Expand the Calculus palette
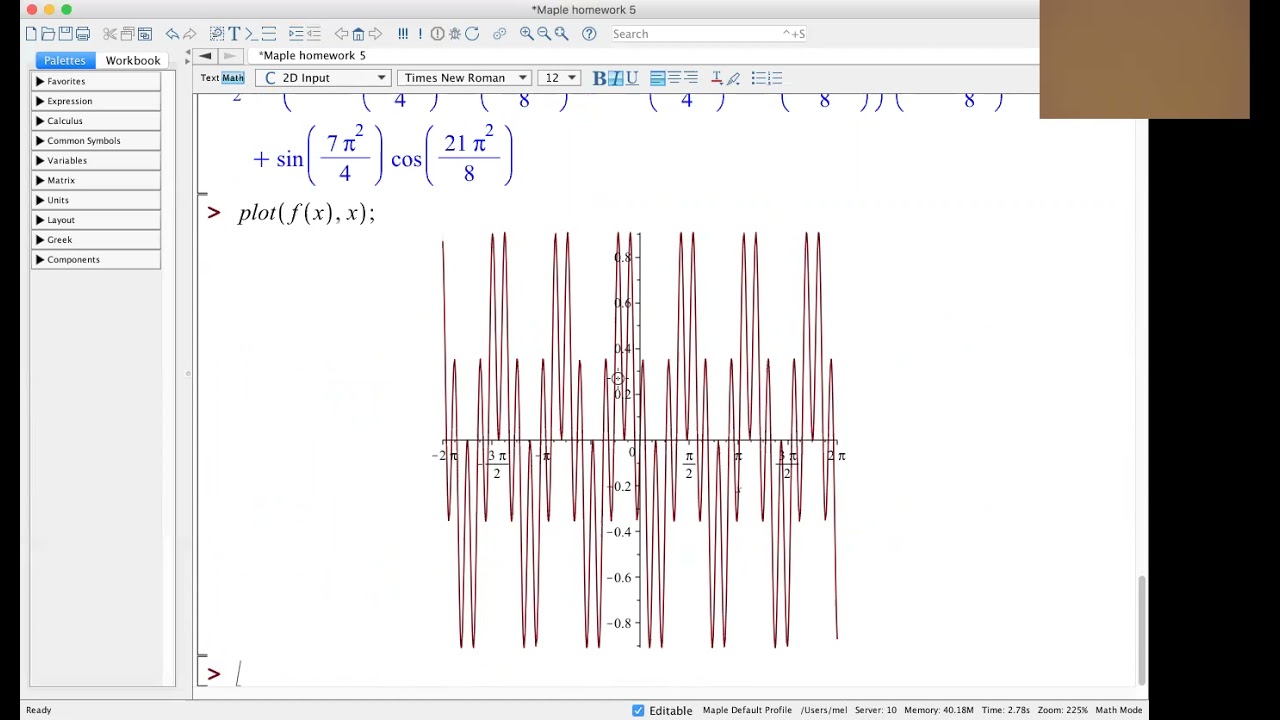 [96, 121]
